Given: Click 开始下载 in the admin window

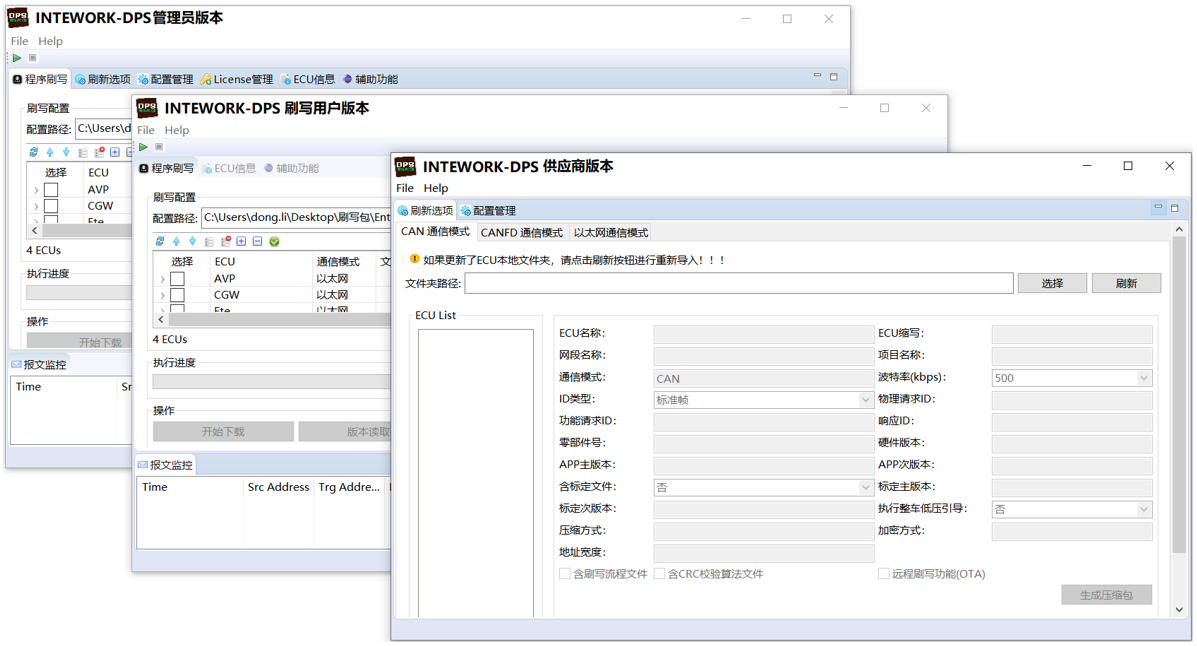Looking at the screenshot, I should (79, 341).
